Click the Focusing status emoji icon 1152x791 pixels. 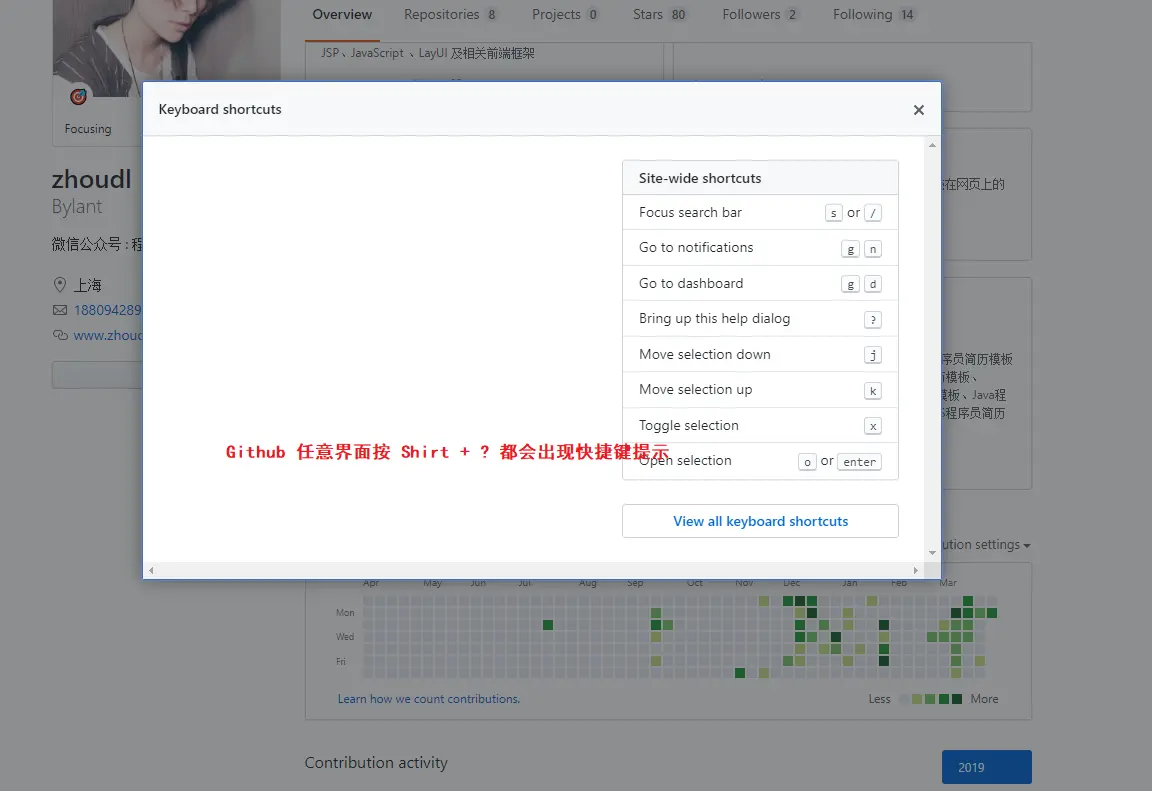coord(79,96)
